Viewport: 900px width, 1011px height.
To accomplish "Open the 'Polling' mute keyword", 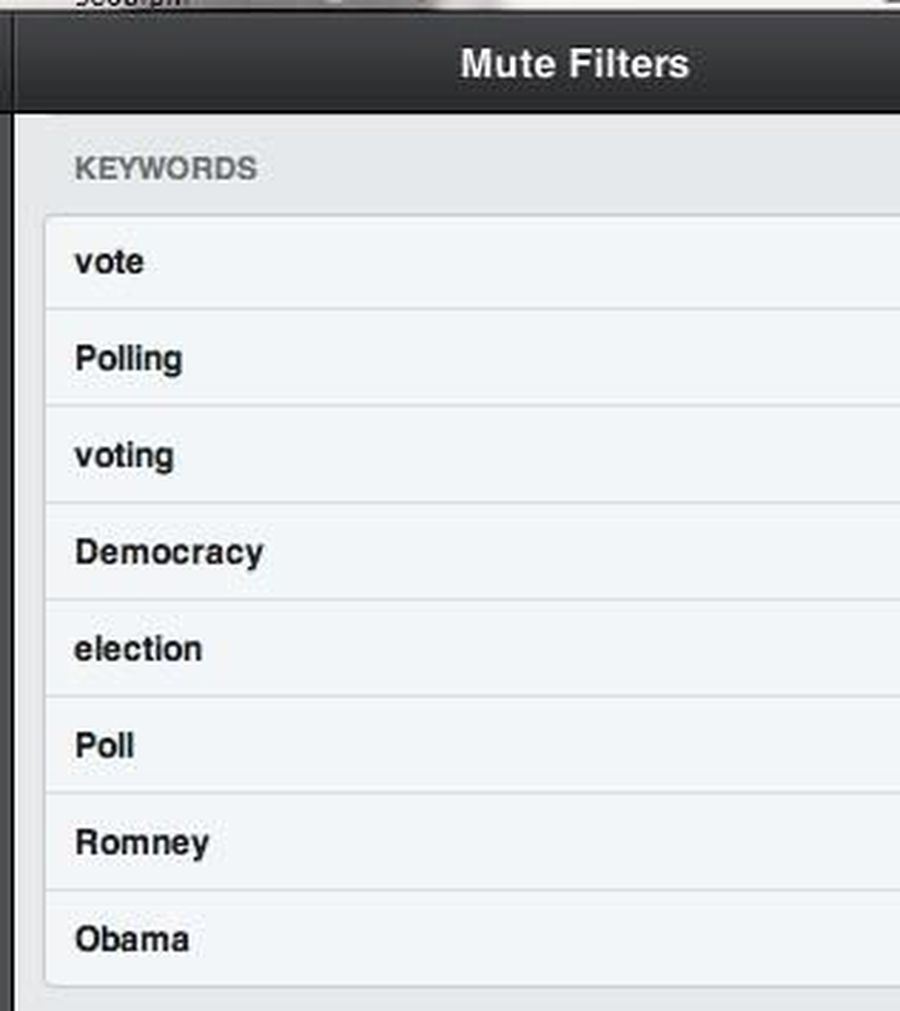I will click(470, 359).
